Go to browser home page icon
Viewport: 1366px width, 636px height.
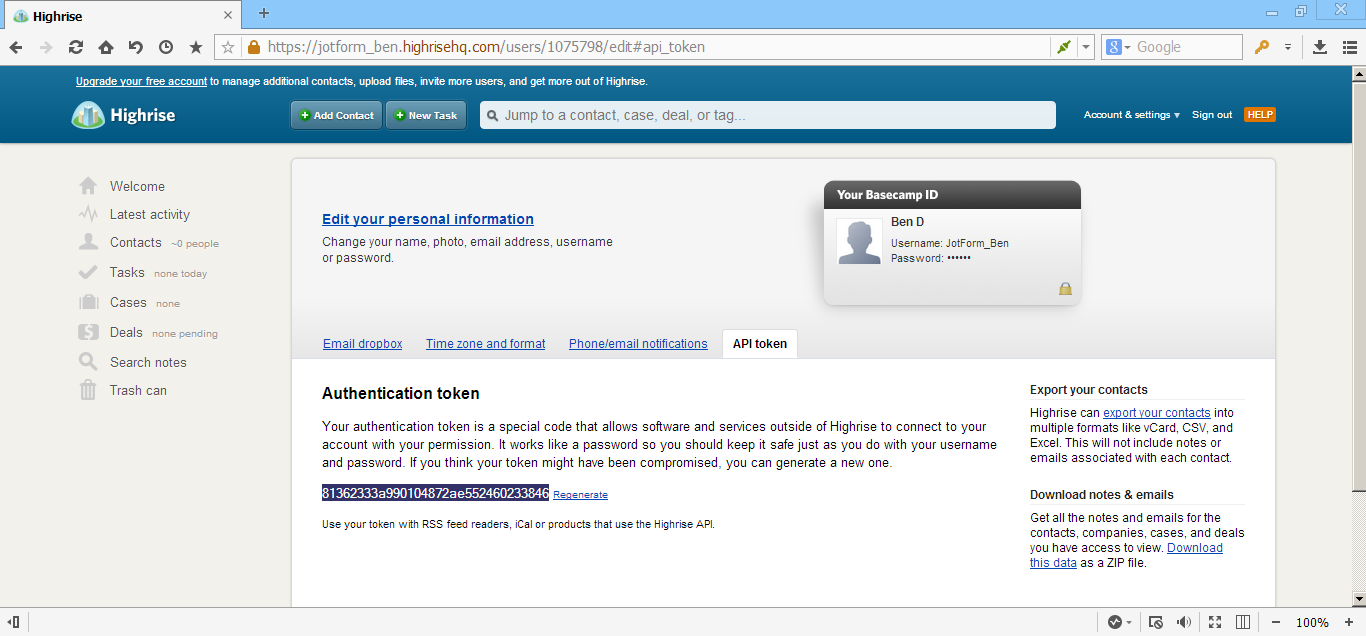tap(106, 47)
